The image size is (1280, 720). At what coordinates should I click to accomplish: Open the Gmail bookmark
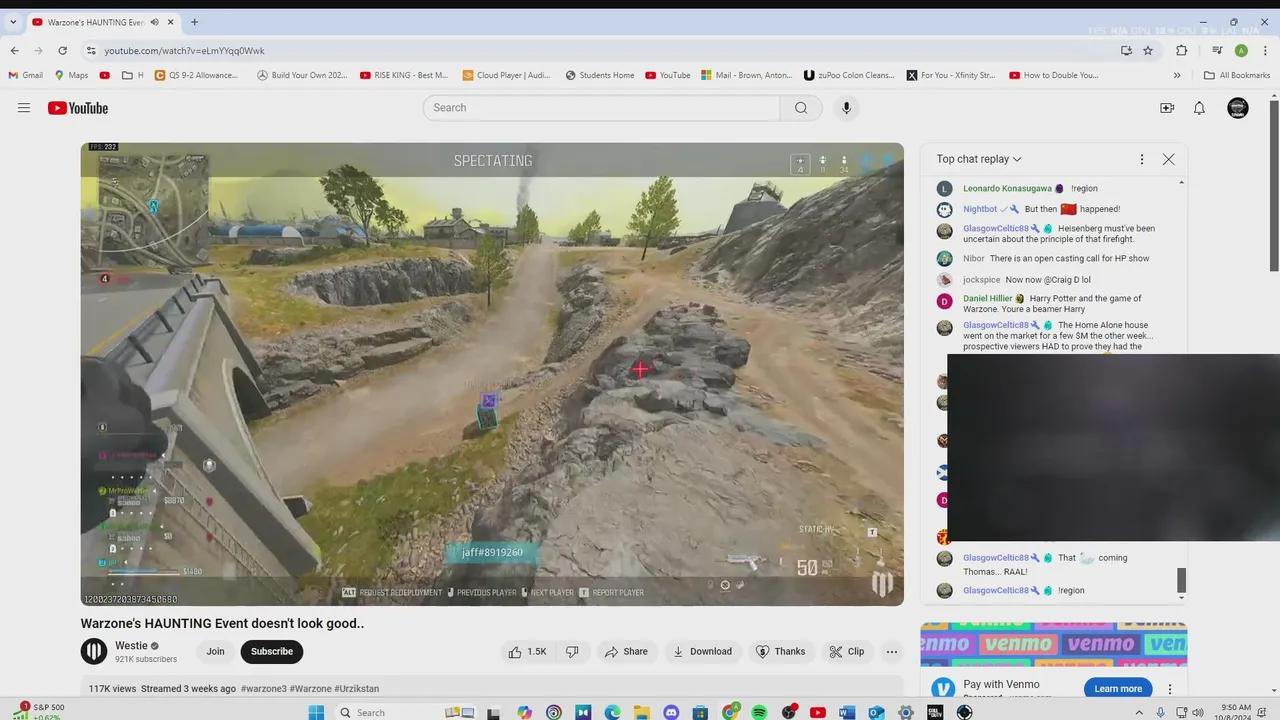coord(26,75)
